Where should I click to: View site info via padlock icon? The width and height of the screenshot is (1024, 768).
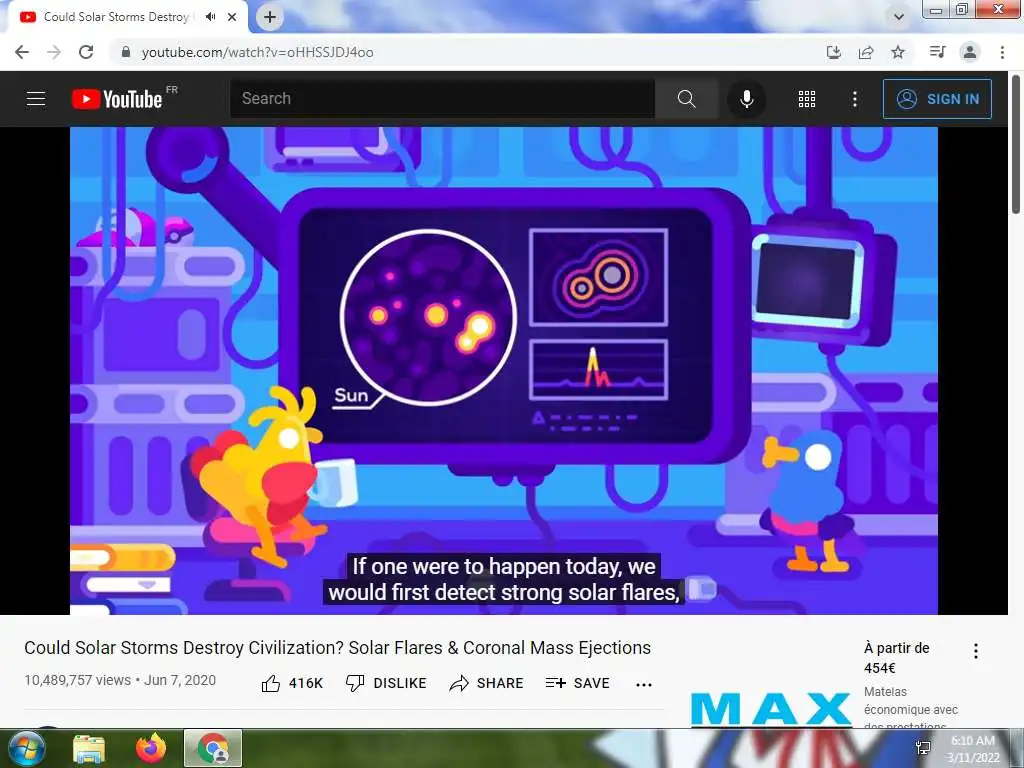coord(126,52)
